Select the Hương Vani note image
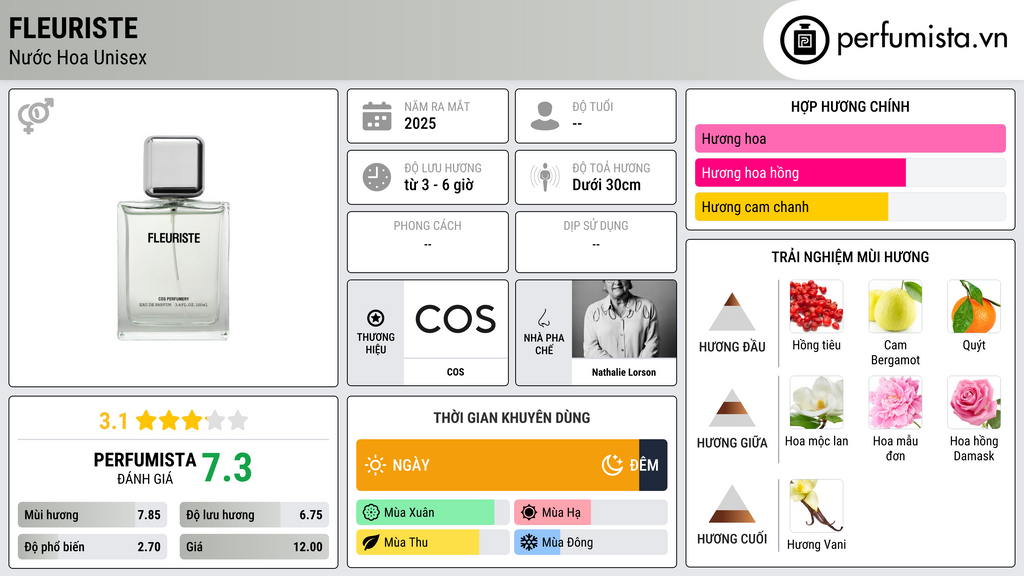The image size is (1024, 576). (x=816, y=505)
